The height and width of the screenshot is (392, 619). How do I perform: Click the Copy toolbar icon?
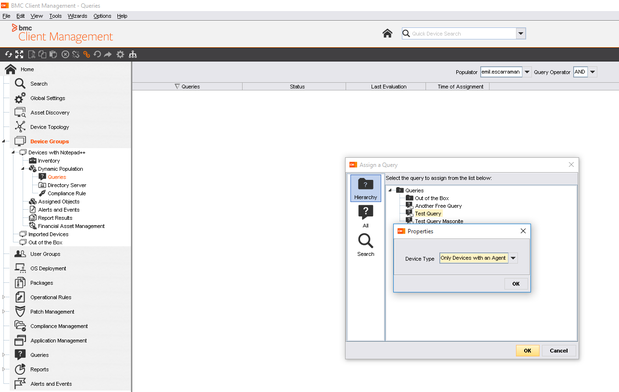click(42, 54)
